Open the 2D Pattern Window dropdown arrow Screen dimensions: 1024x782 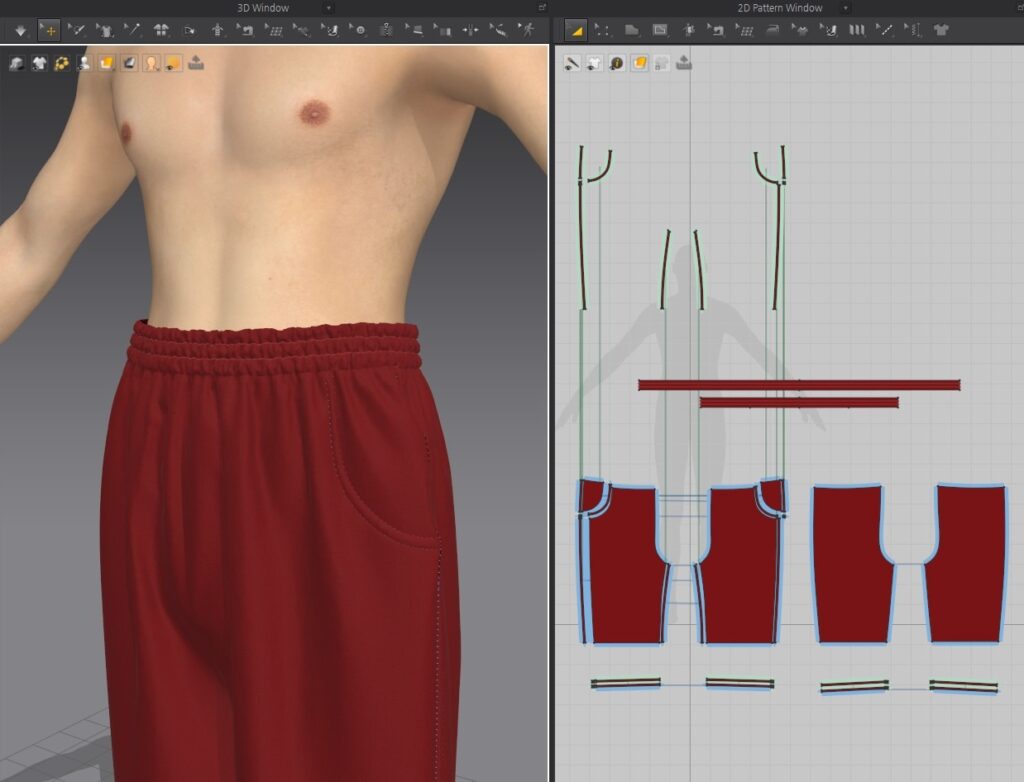[x=846, y=7]
